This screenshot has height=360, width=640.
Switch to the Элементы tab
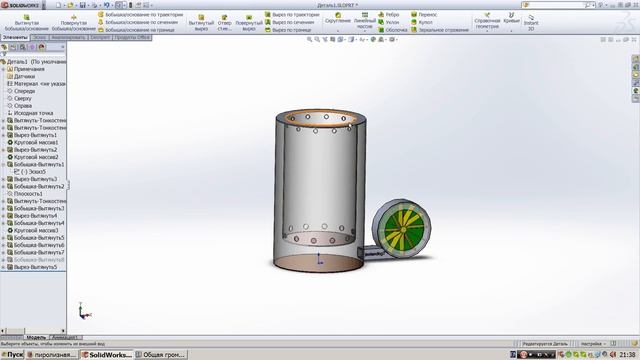[16, 37]
